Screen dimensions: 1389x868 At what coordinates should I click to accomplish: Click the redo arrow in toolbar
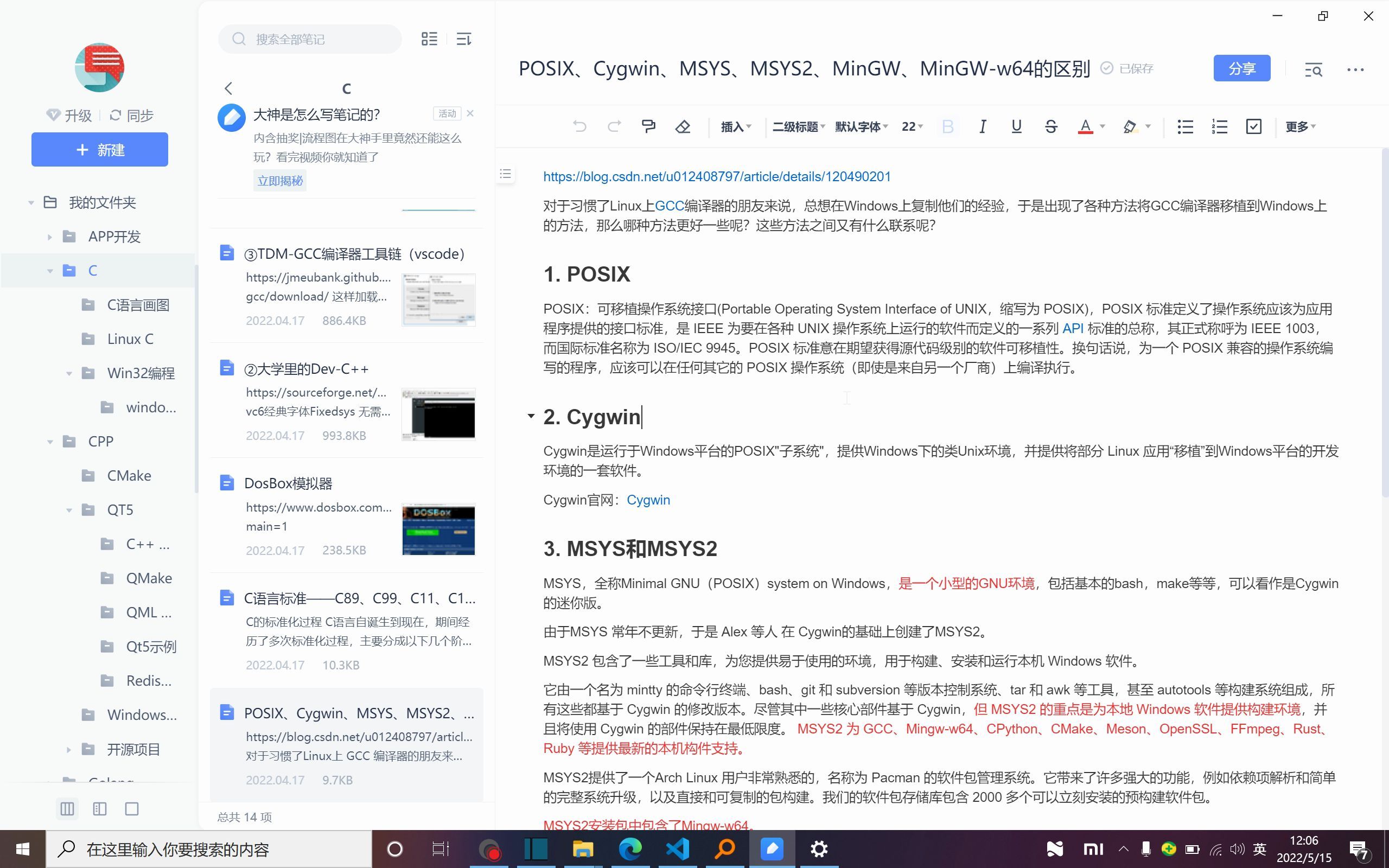coord(614,126)
